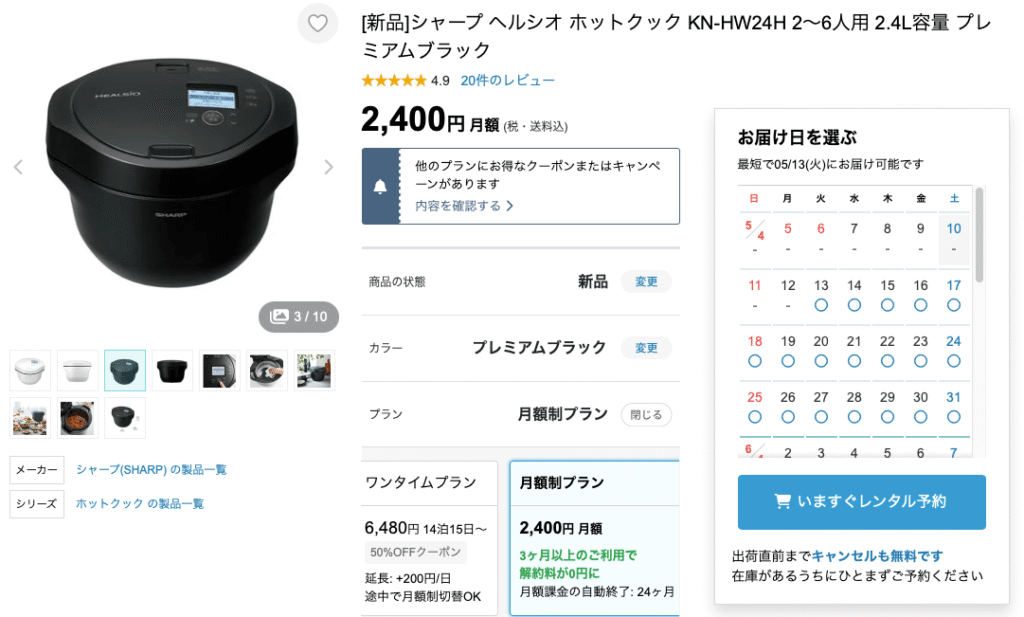
Task: Open シャープ(SHARP) の製品一覧 link
Action: coord(151,469)
